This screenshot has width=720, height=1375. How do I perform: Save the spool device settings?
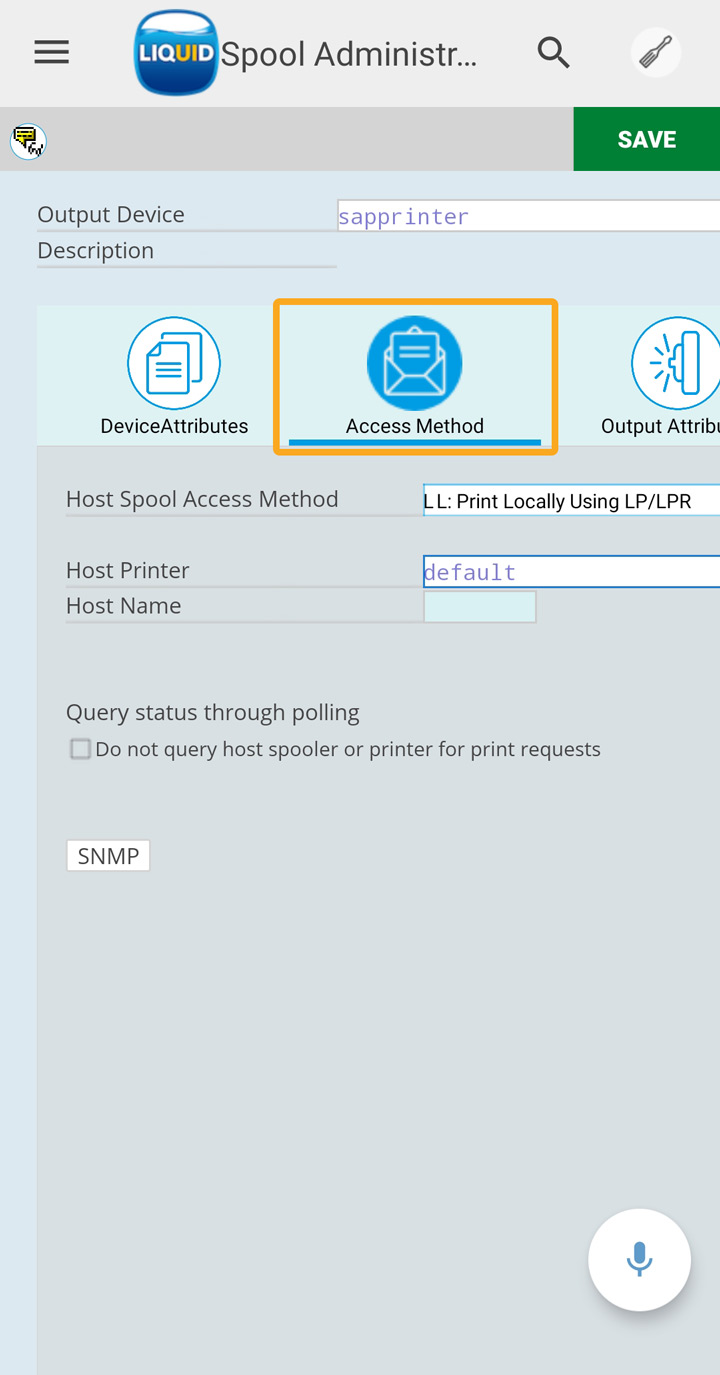pos(646,139)
